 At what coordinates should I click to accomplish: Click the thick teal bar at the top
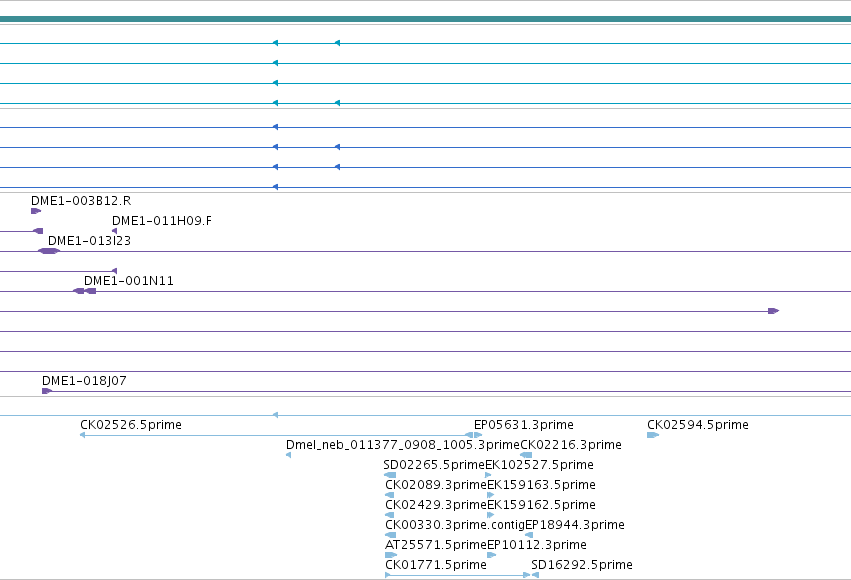tap(426, 19)
